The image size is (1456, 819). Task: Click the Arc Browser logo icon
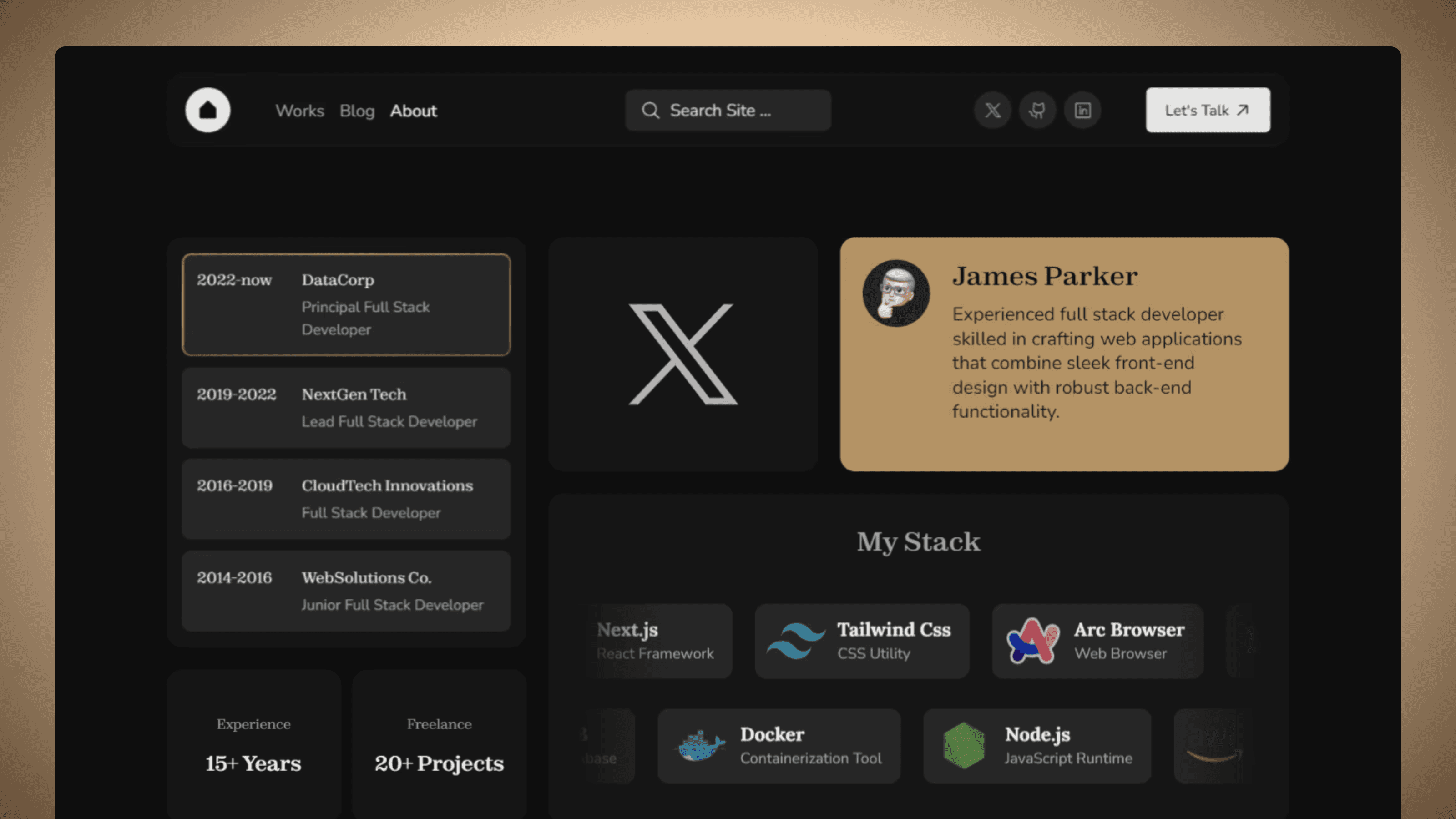[x=1033, y=641]
